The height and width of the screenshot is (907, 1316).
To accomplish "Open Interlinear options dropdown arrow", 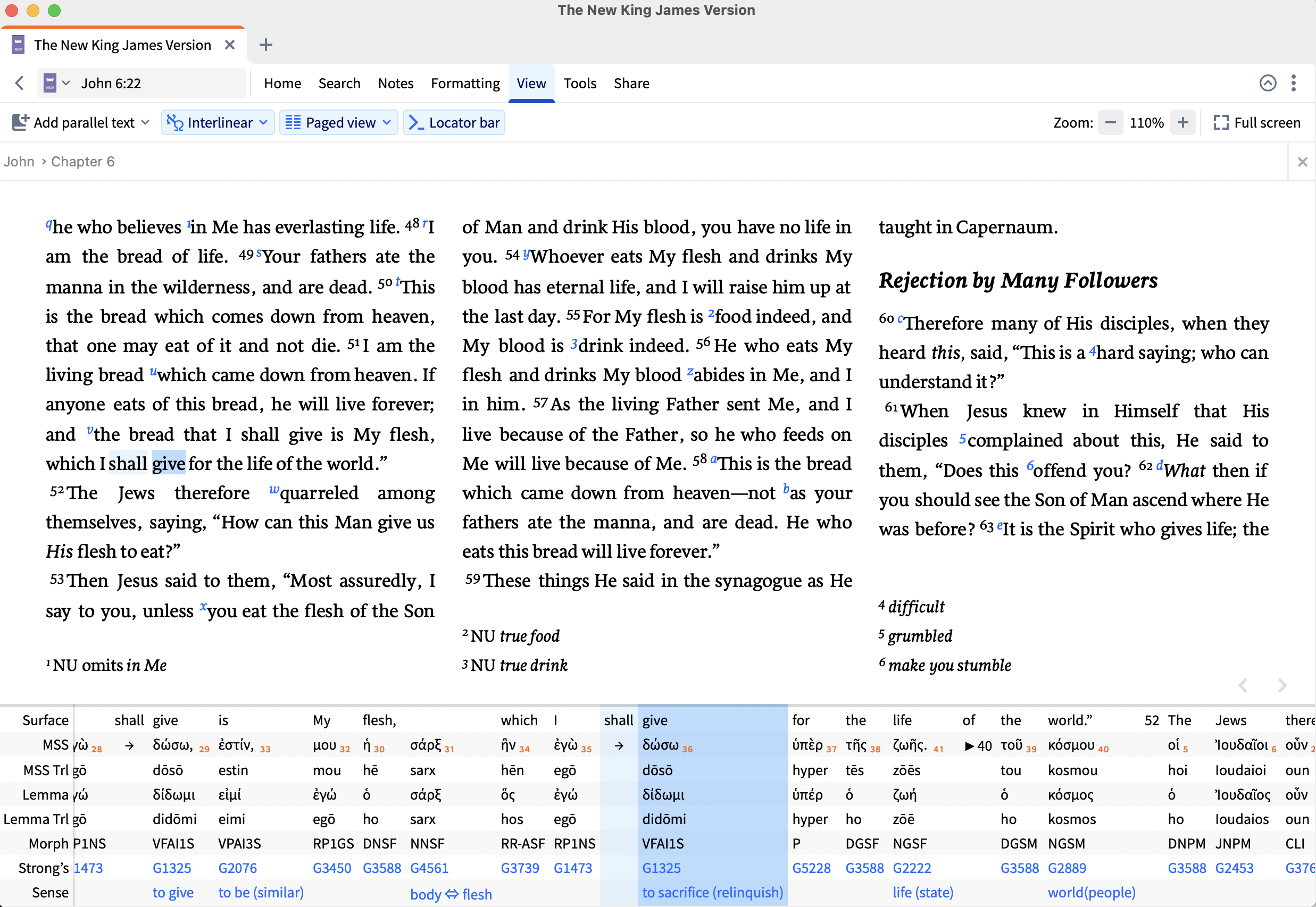I will pyautogui.click(x=263, y=123).
